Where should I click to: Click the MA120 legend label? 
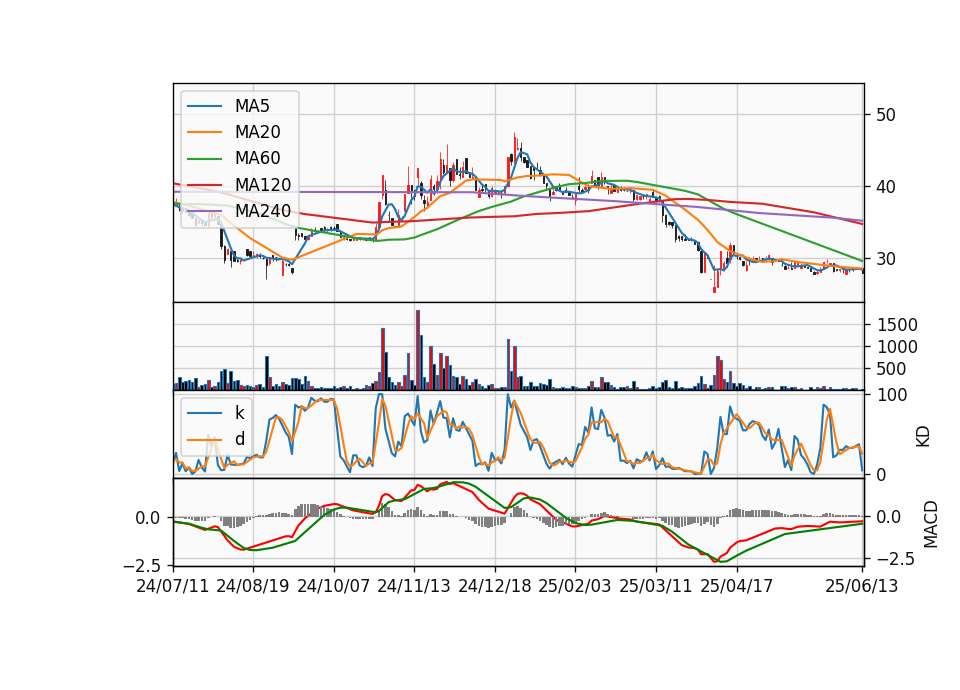[263, 184]
